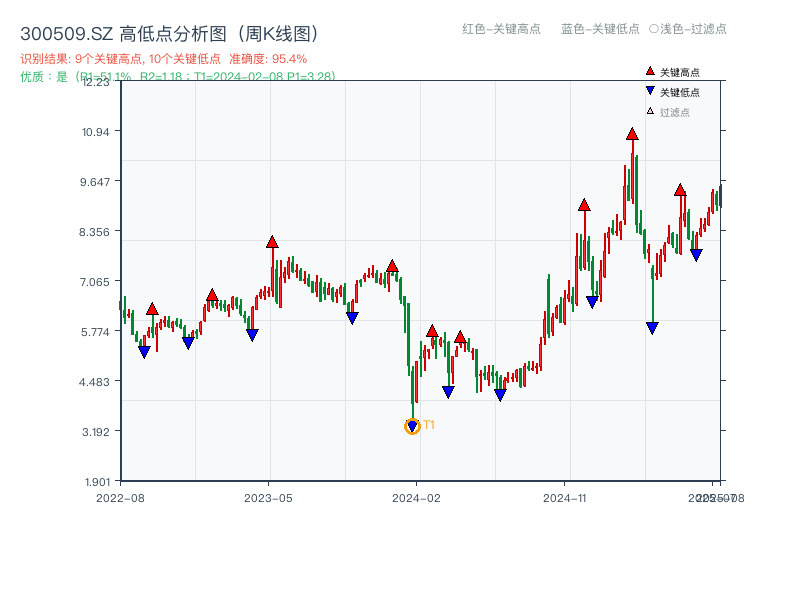Select the highest red peak marker near 10.94
This screenshot has width=800, height=600.
coord(632,134)
